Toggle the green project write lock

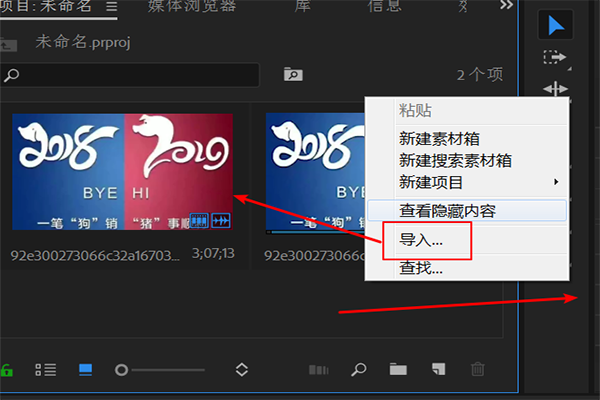coord(7,370)
